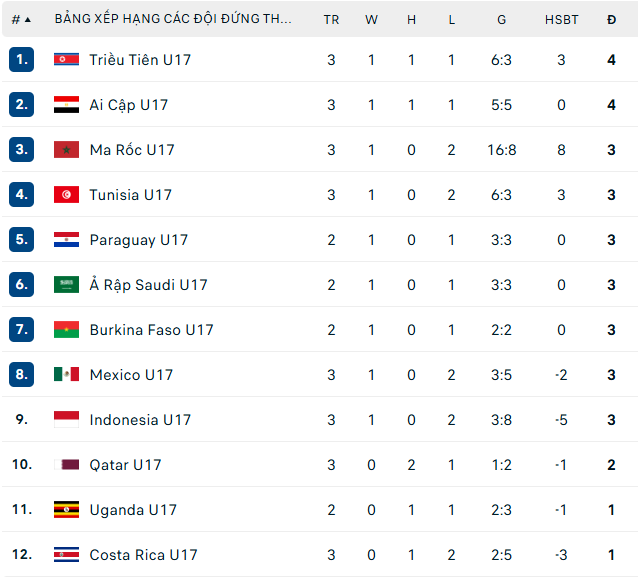Click the blue rank 1 badge
The image size is (638, 578).
pos(22,60)
